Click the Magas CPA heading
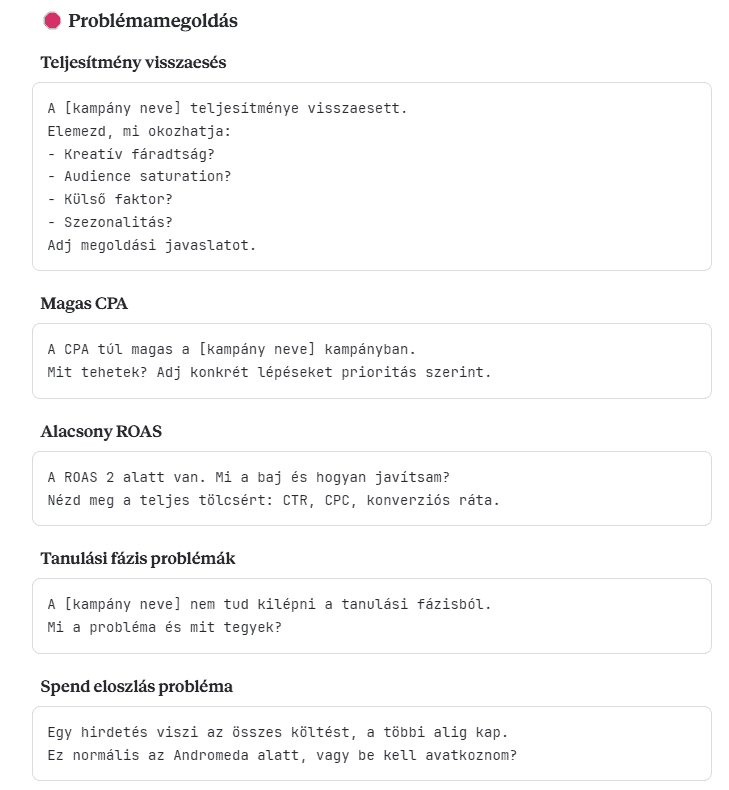Screen dimensions: 729x790 [x=84, y=303]
